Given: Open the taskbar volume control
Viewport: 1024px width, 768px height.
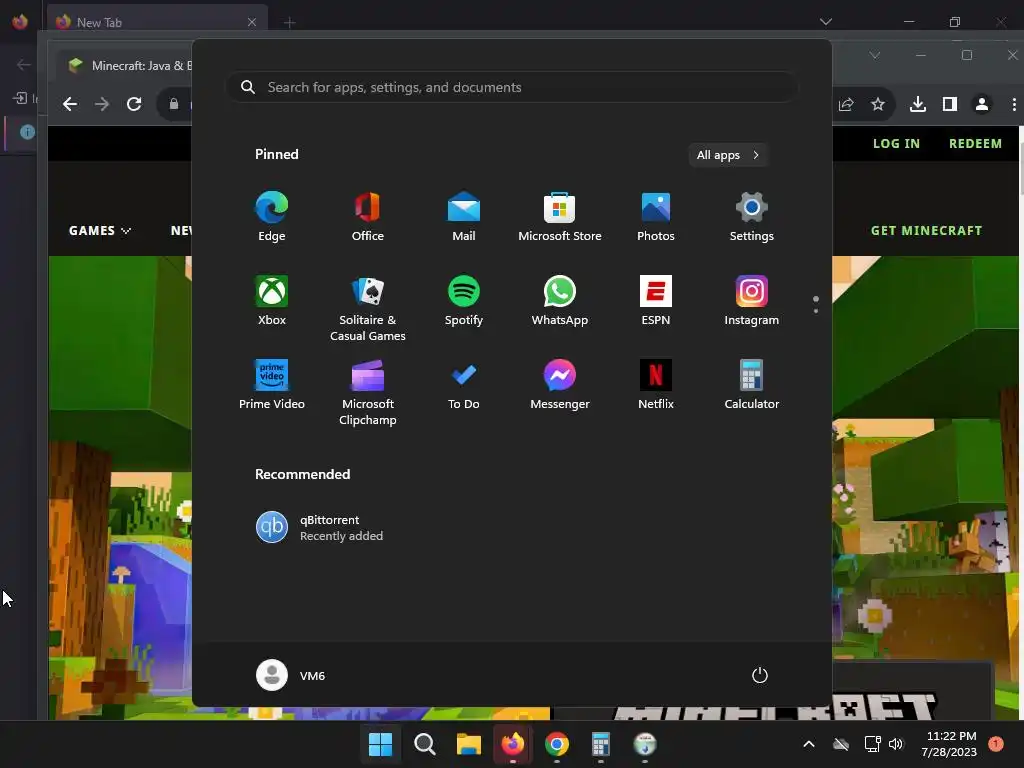Looking at the screenshot, I should pos(896,744).
